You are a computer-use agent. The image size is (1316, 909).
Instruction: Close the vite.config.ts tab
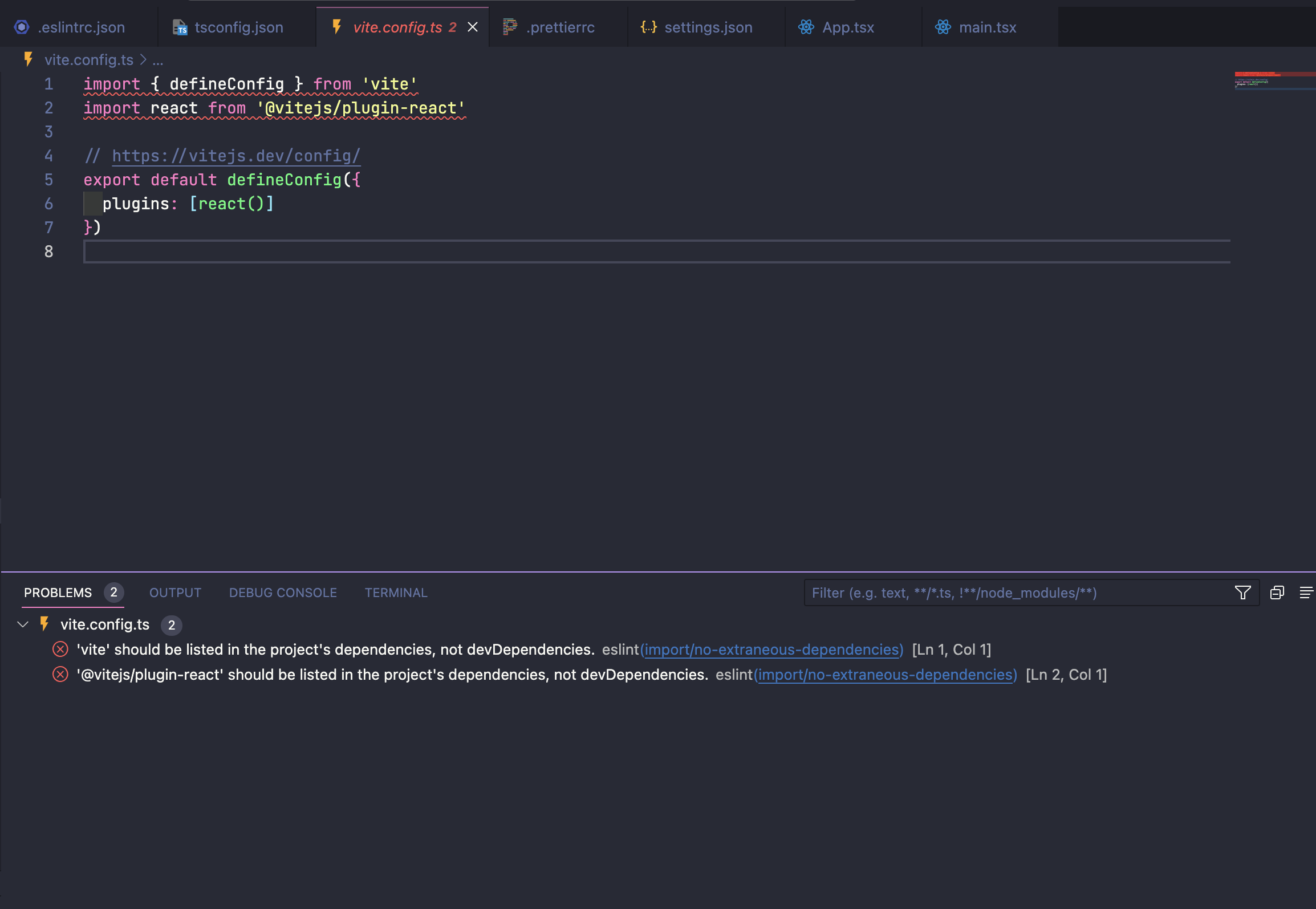coord(473,27)
